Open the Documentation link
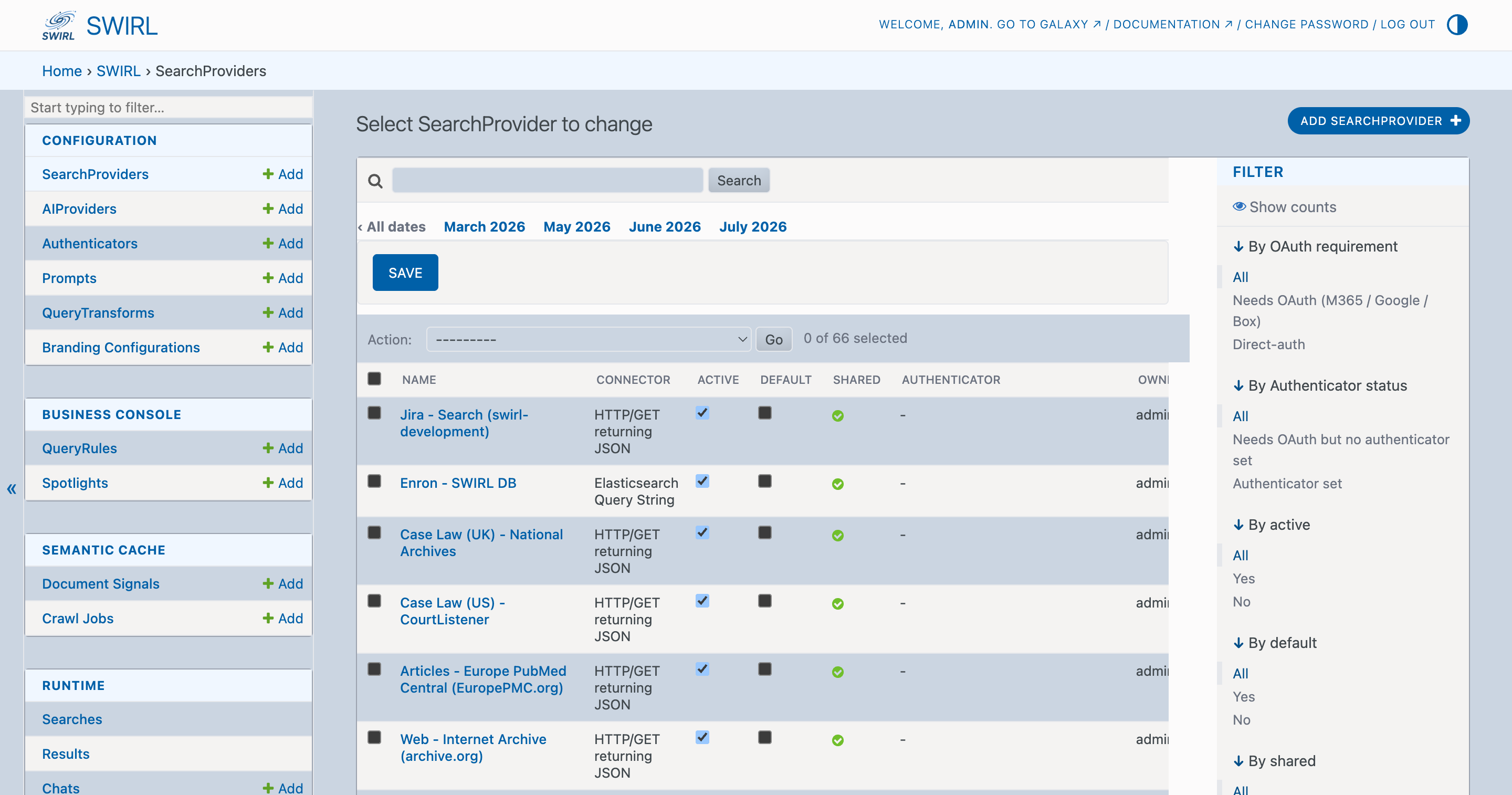 [x=1172, y=24]
